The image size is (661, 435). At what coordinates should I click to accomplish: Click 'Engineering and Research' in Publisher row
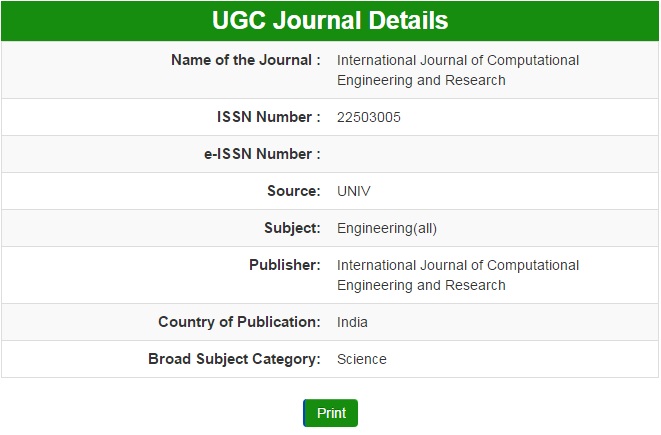421,285
